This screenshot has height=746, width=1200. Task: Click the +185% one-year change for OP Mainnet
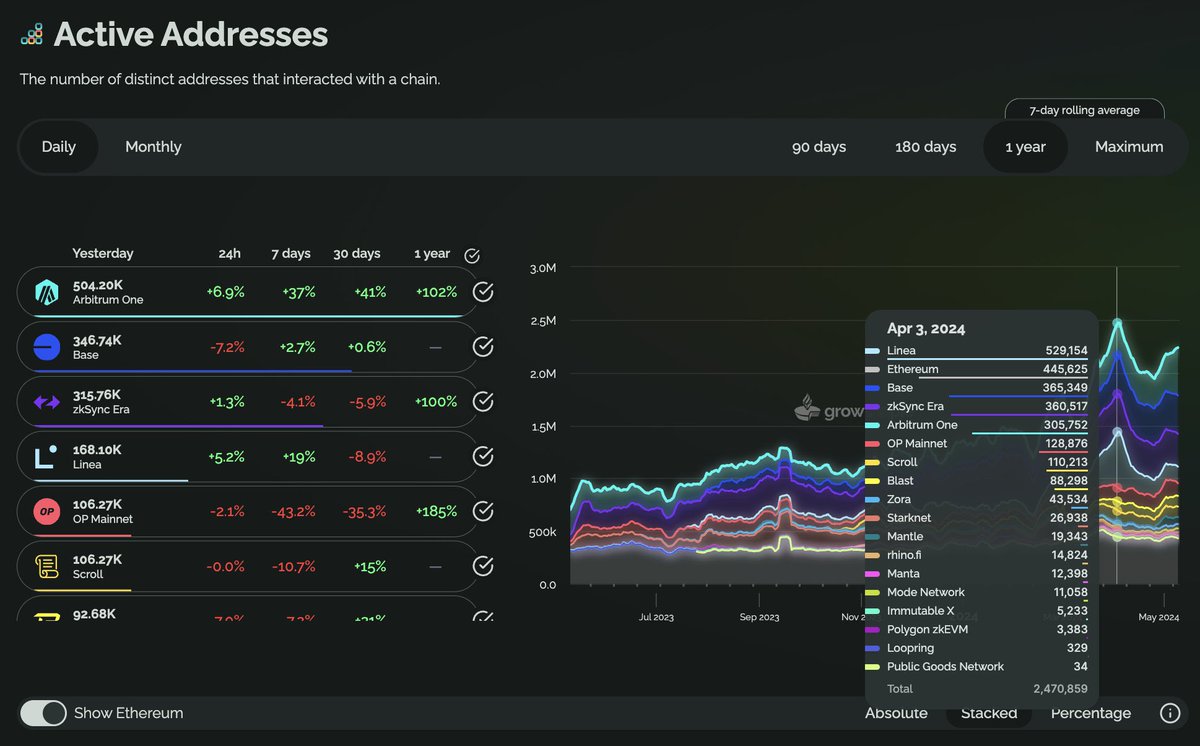tap(436, 512)
